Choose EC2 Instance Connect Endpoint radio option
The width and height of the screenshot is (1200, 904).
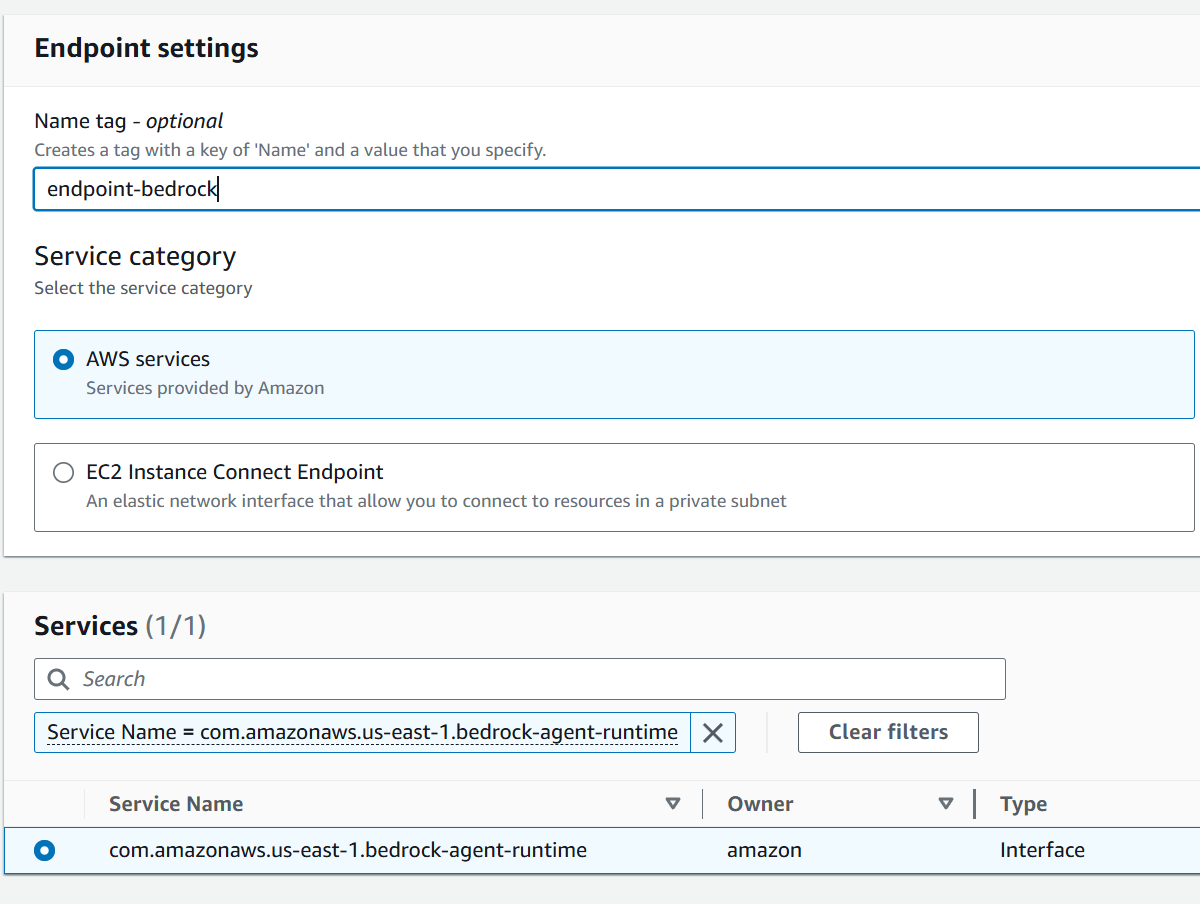[x=63, y=472]
